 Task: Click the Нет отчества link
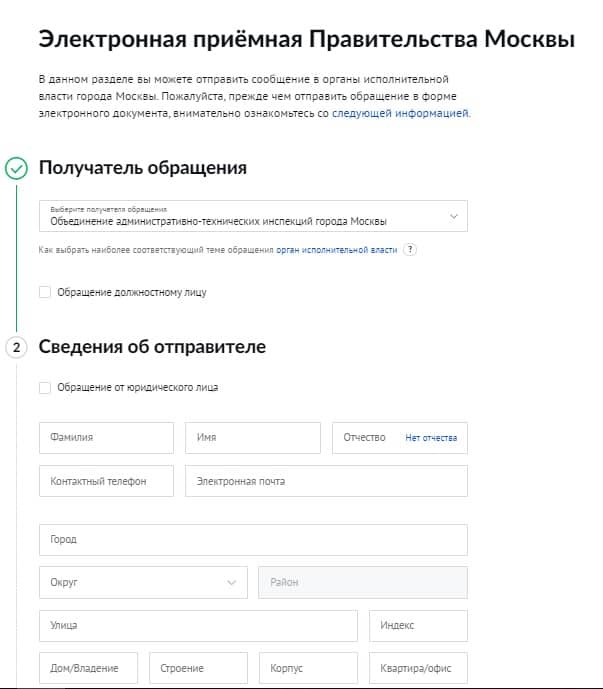click(x=431, y=438)
